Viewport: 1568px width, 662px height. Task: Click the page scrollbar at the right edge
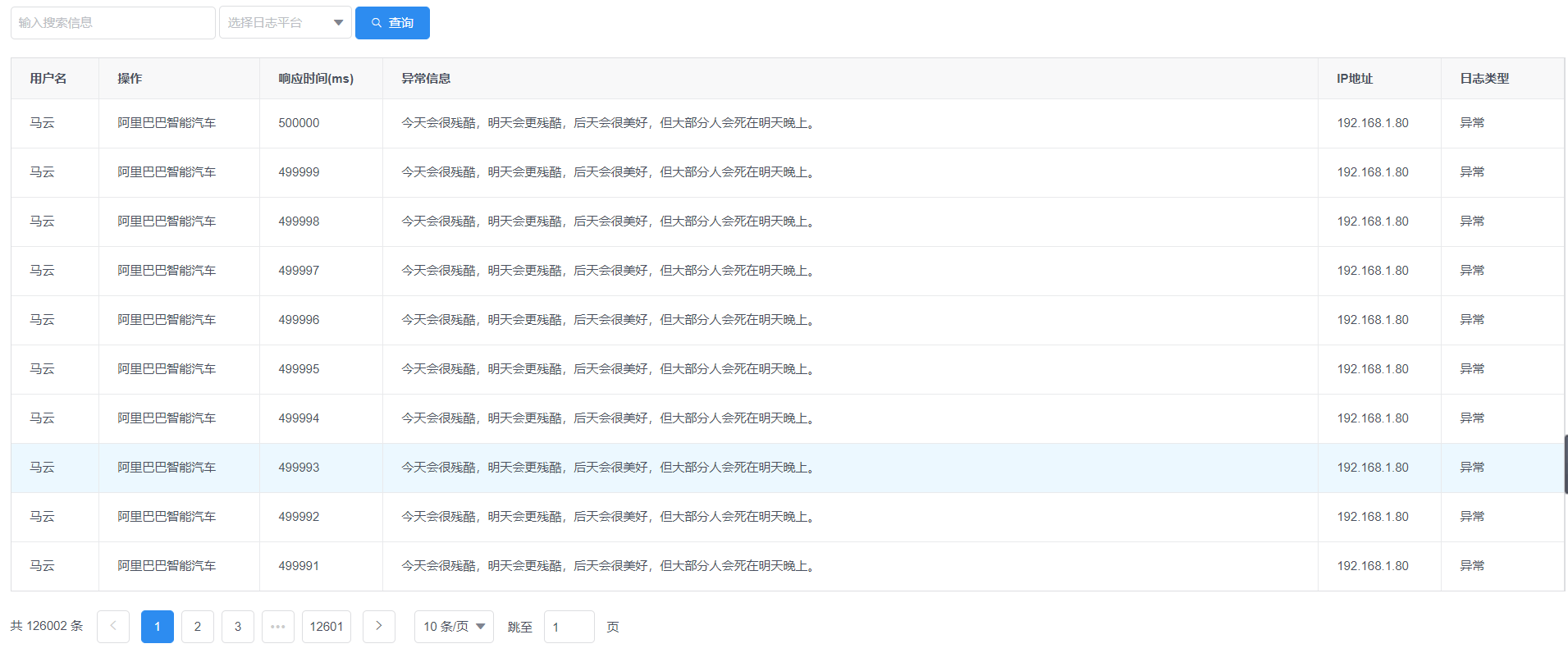coord(1566,464)
